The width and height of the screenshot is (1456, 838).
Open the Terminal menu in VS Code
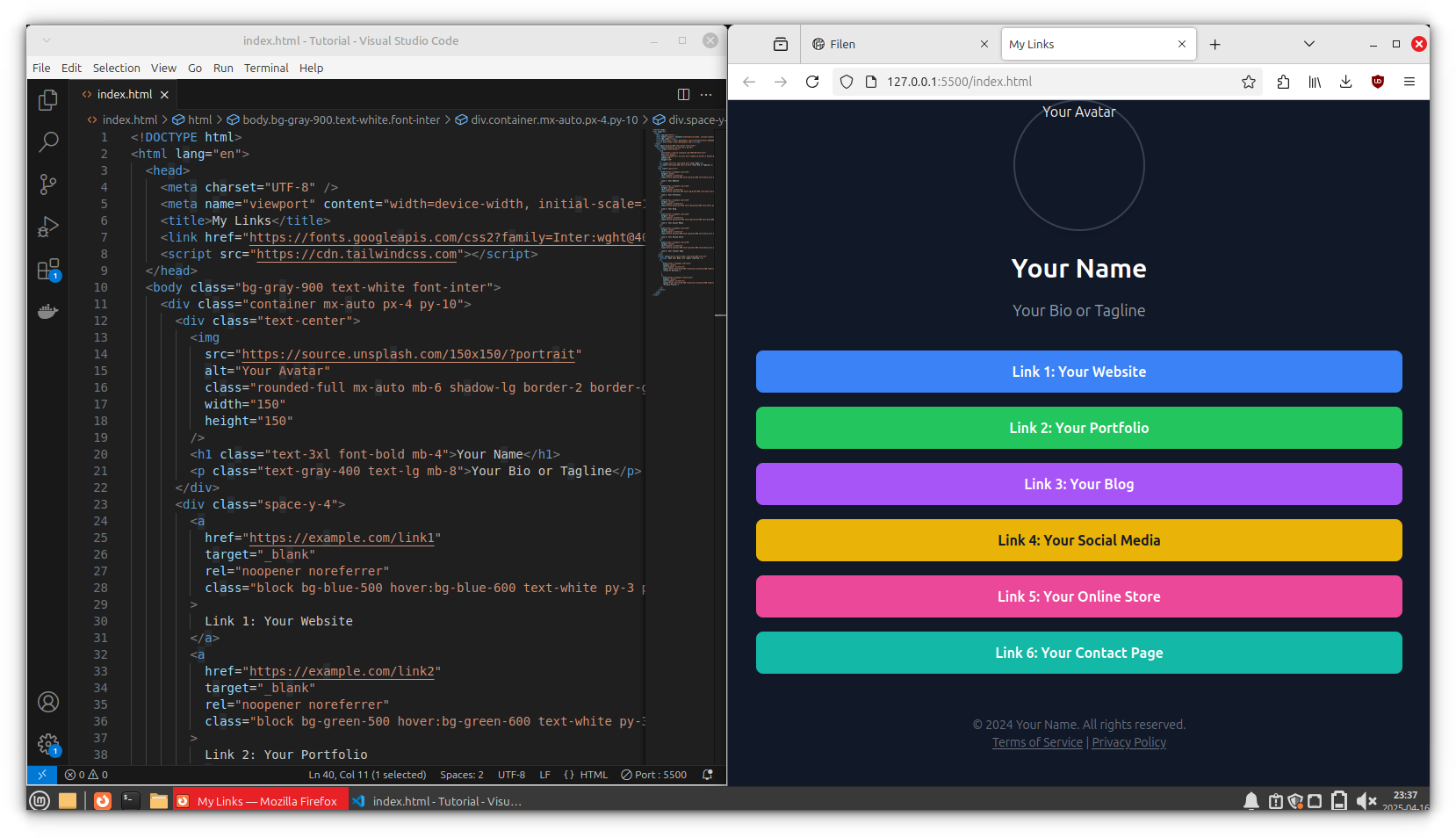pos(266,68)
